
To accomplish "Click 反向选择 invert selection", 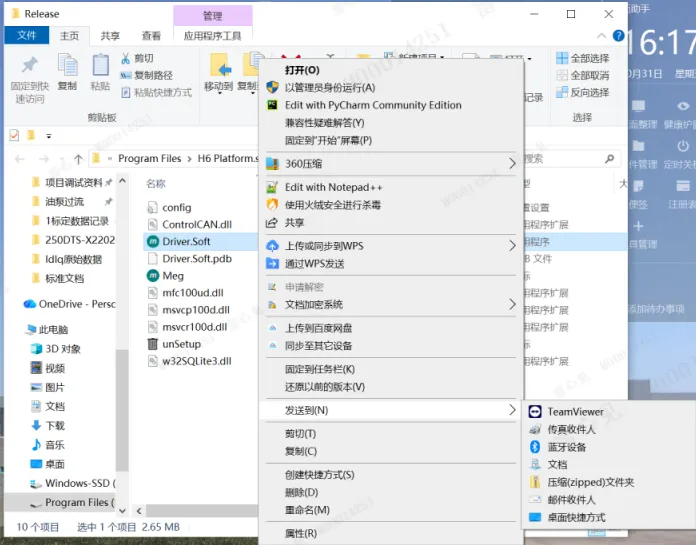I will [x=582, y=92].
